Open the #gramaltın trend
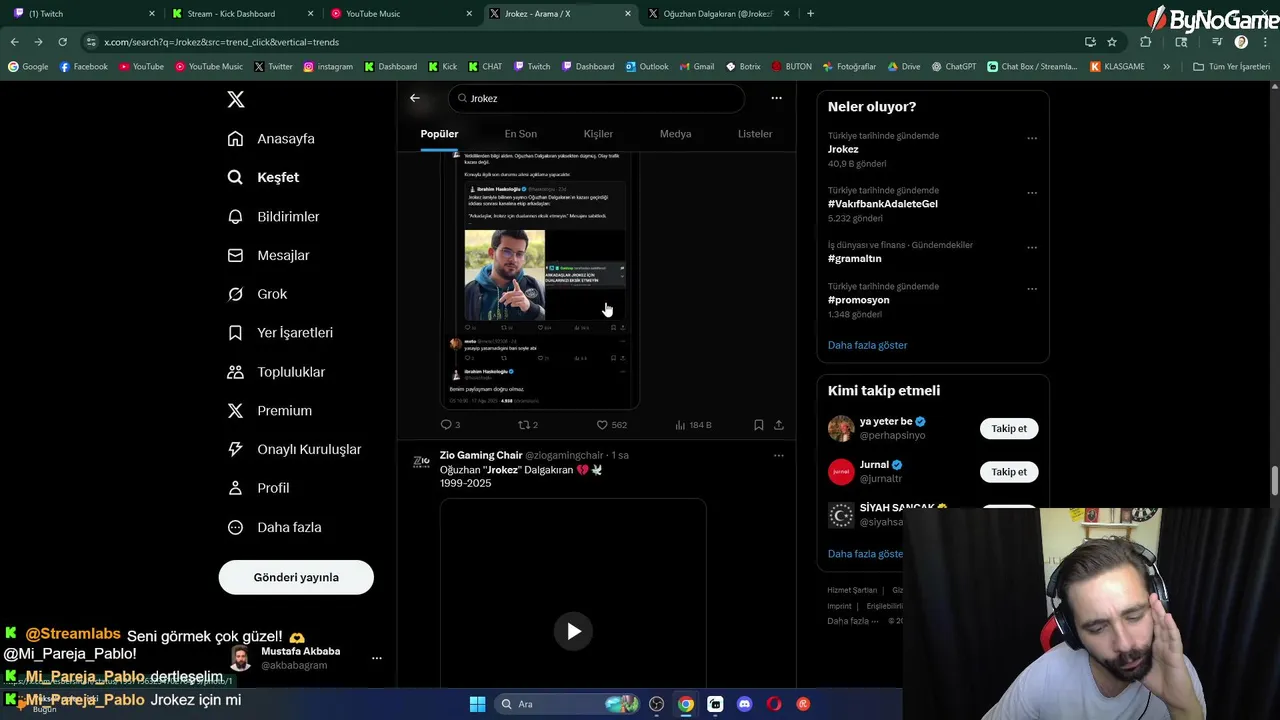The height and width of the screenshot is (720, 1280). (x=854, y=258)
